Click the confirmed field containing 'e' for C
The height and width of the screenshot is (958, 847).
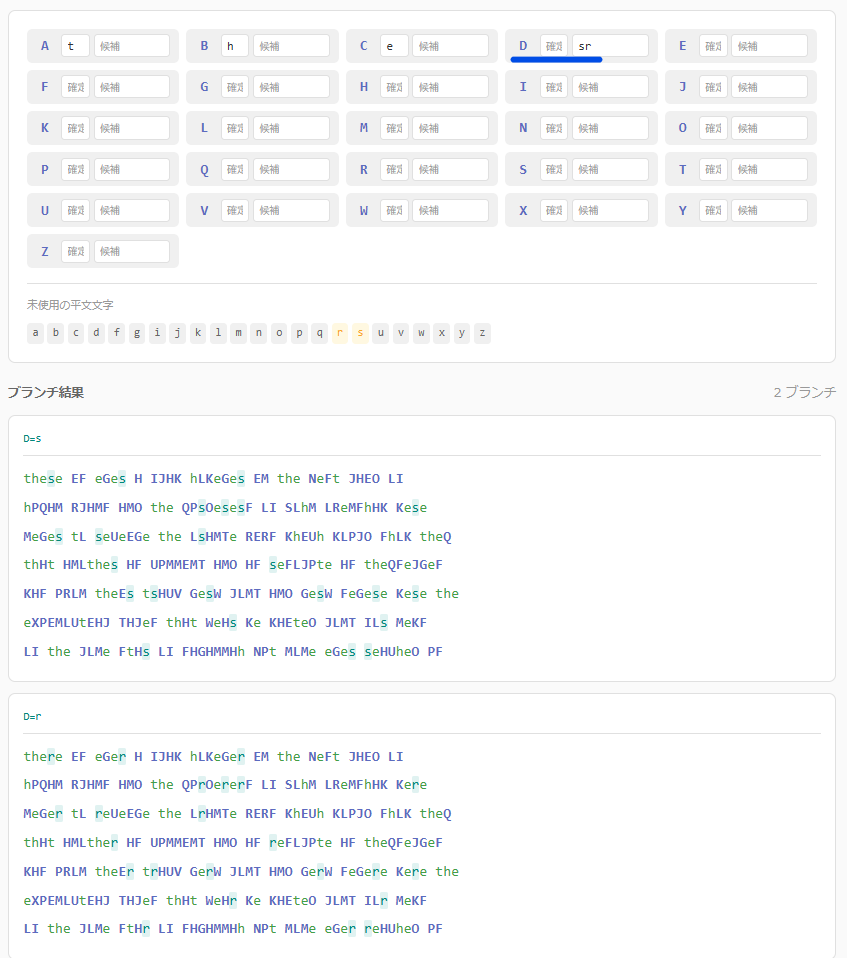[x=394, y=46]
